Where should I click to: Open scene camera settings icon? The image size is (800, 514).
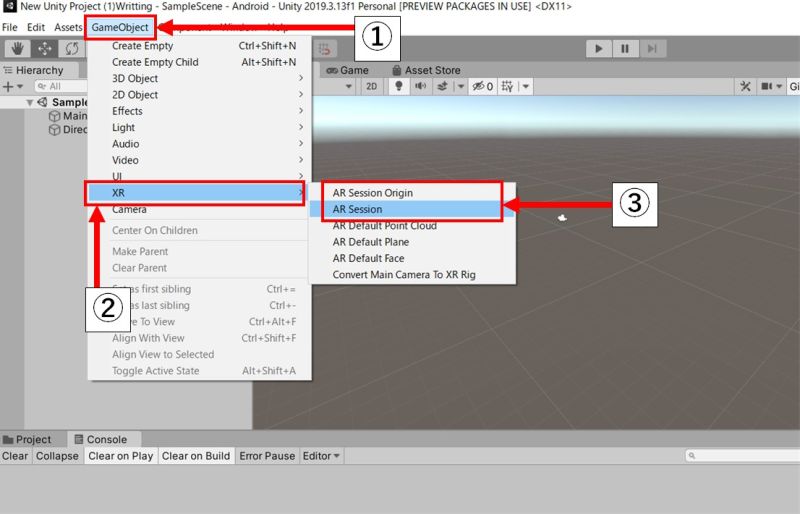coord(766,86)
